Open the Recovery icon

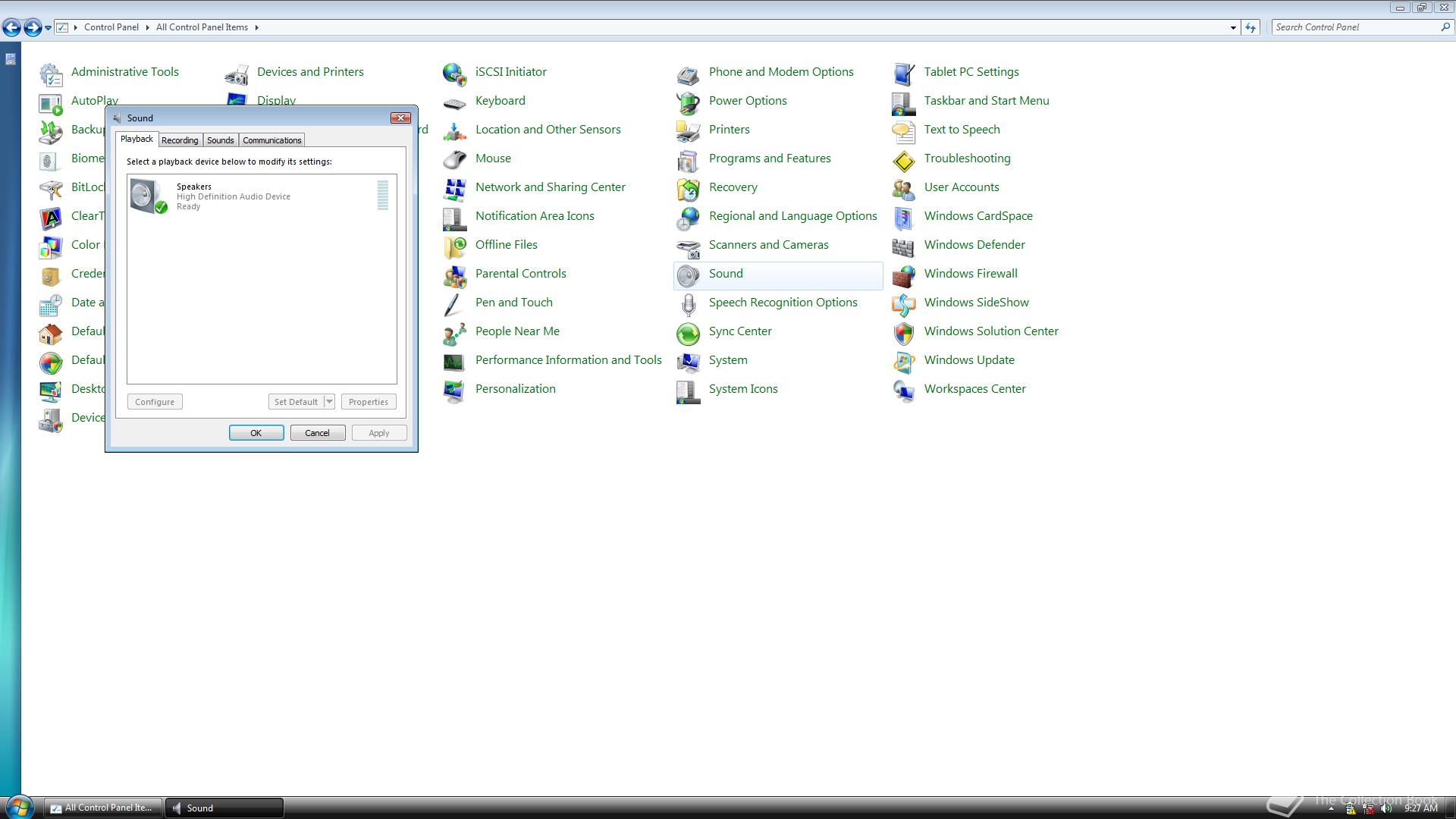[x=689, y=190]
